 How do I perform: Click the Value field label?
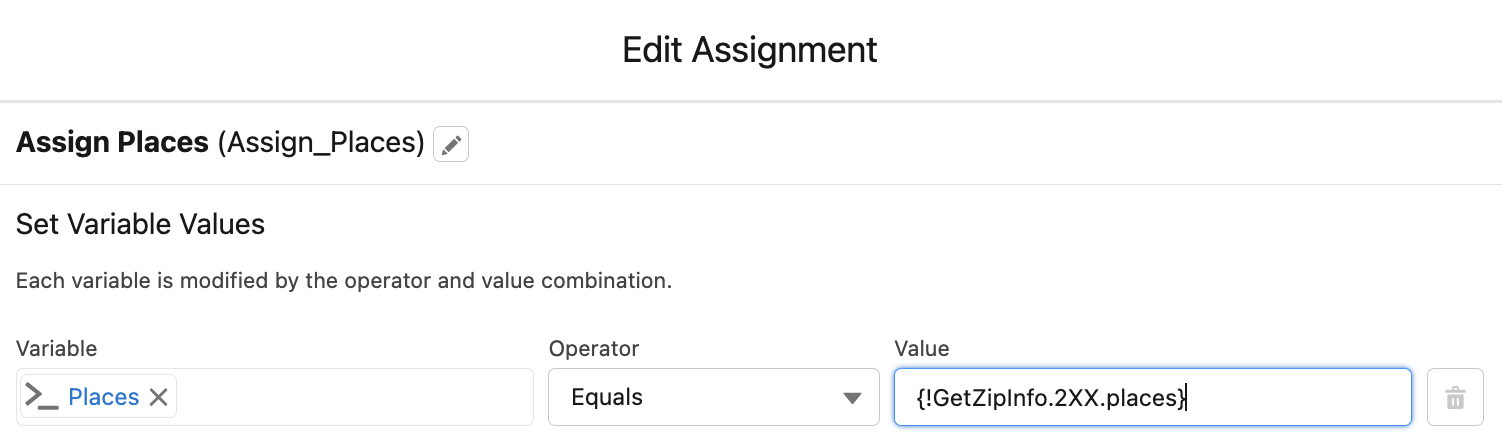(921, 349)
